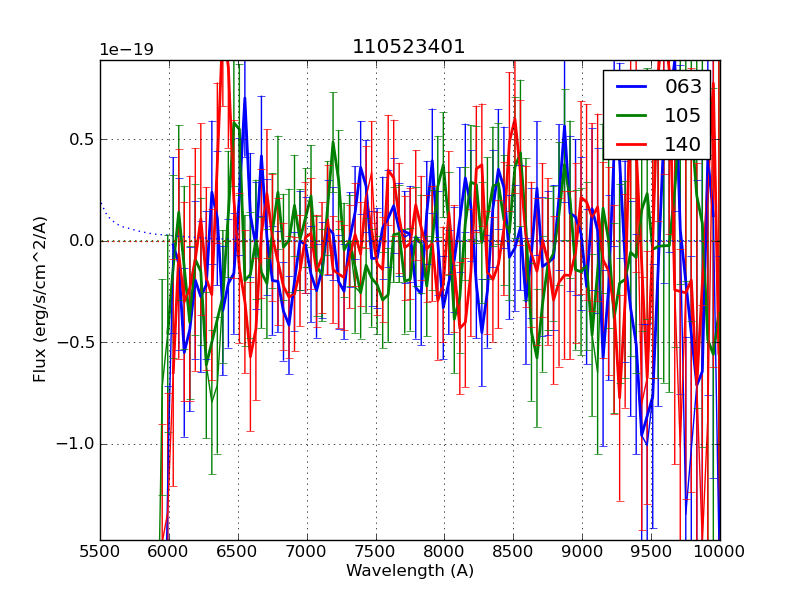
Task: Click the red line swatch in legend
Action: [632, 144]
